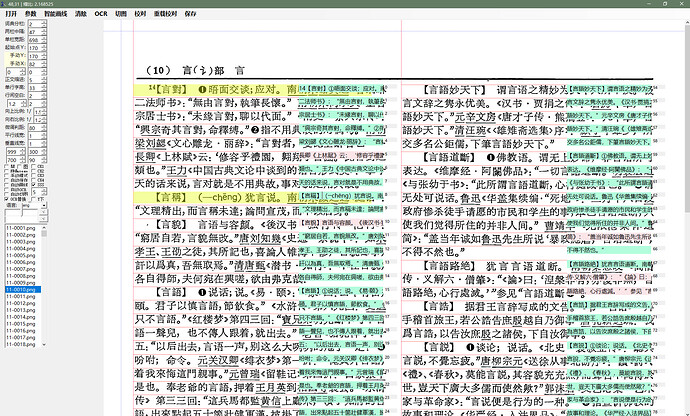
Task: Select file 11-0003.png in list
Action: point(21,242)
